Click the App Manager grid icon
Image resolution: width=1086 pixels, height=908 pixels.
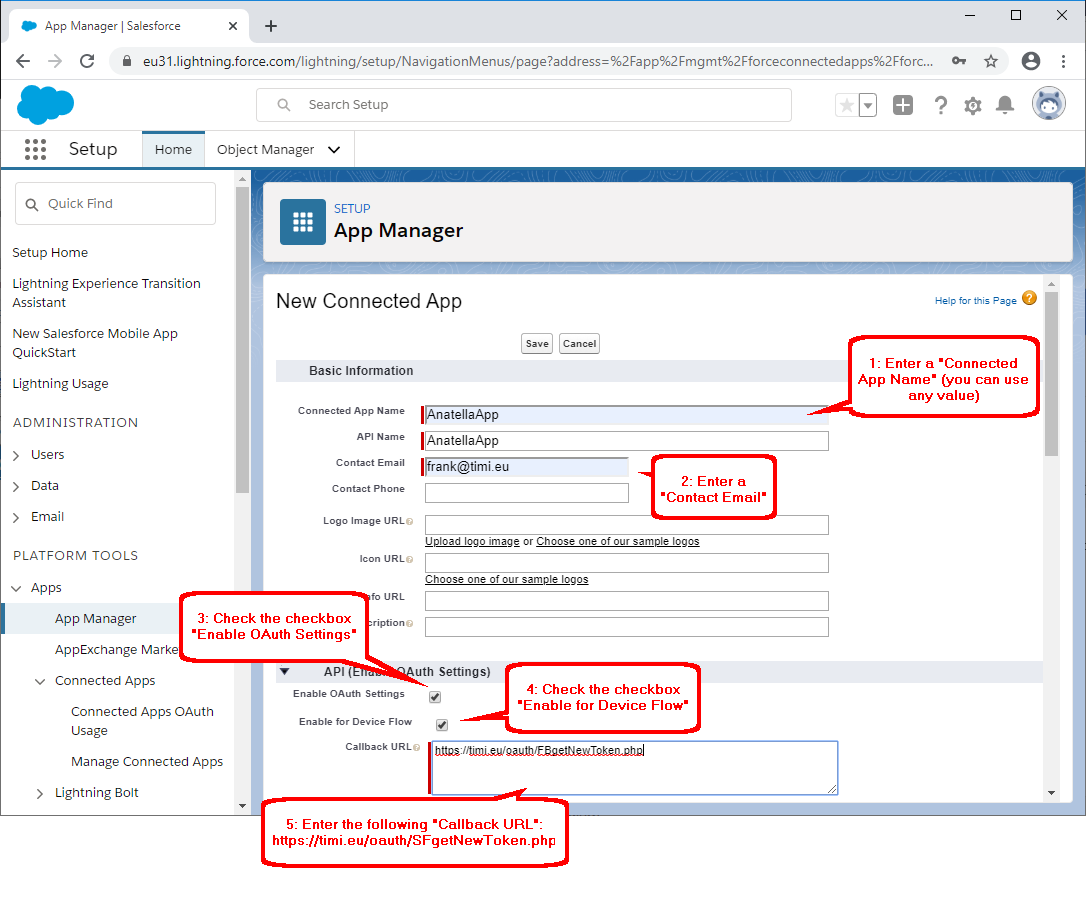click(303, 222)
